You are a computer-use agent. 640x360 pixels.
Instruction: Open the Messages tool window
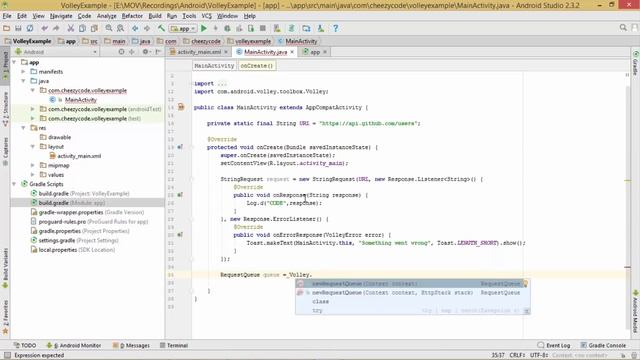click(x=131, y=345)
